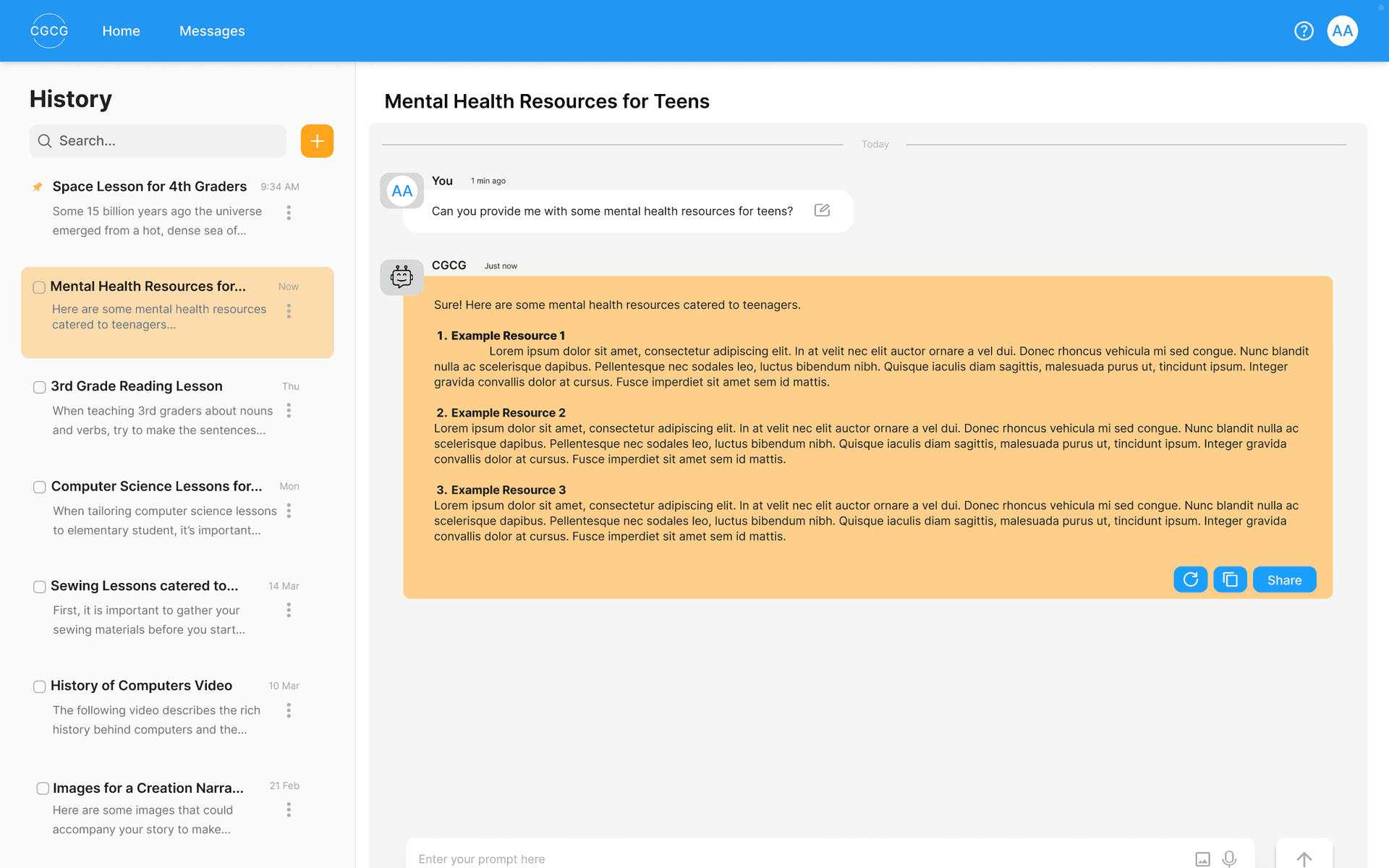The height and width of the screenshot is (868, 1389).
Task: Expand more options for Images for a Creation Narrative
Action: coord(289,810)
